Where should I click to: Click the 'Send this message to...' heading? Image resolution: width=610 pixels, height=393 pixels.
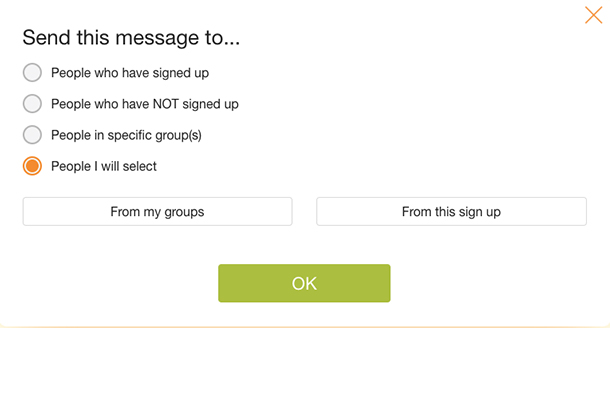click(x=131, y=38)
